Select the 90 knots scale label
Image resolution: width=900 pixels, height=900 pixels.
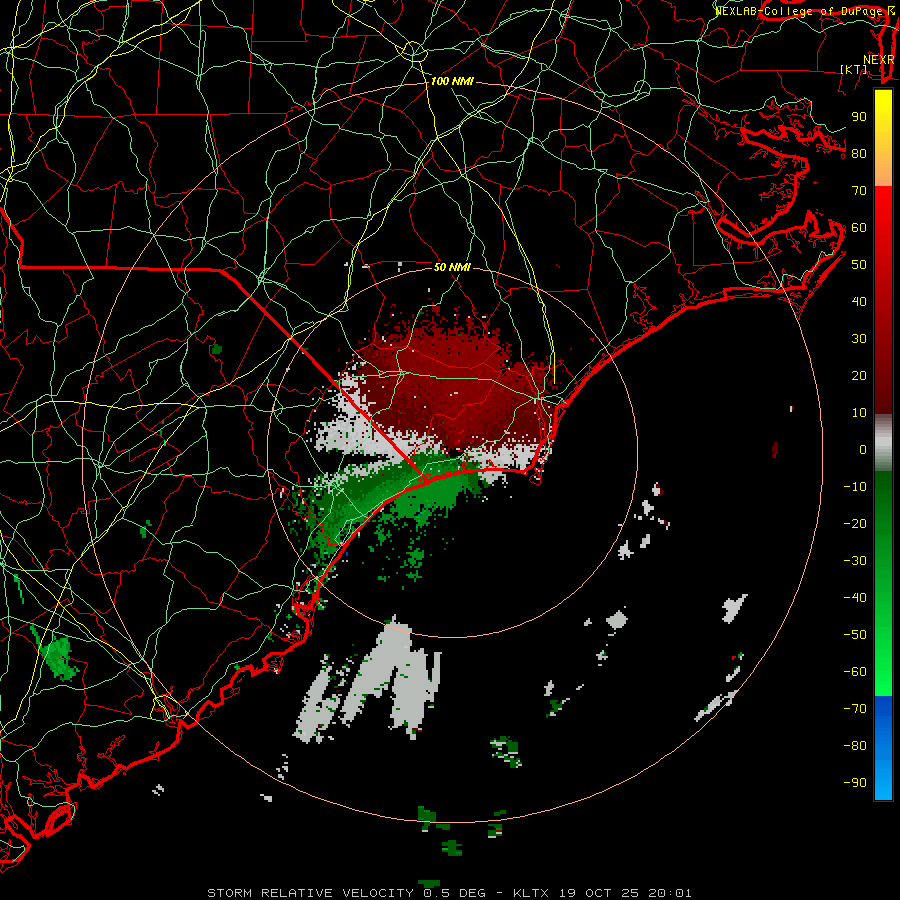click(859, 117)
